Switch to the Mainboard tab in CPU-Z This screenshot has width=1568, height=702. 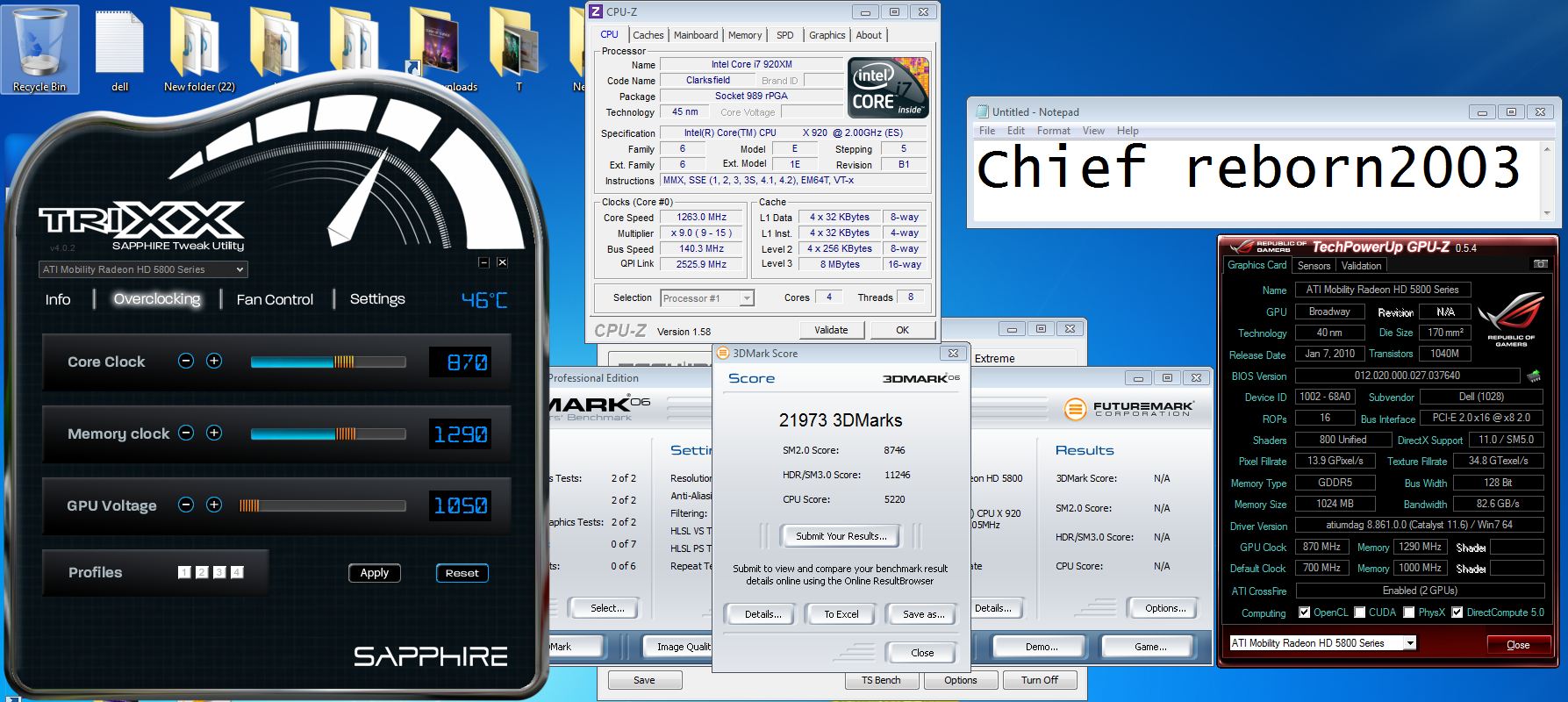(696, 35)
